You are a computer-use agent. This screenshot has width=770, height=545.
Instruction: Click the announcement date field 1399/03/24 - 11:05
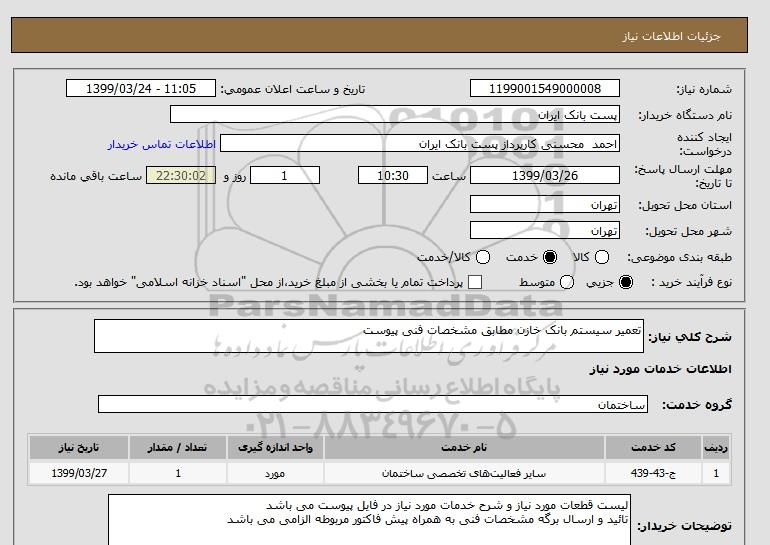tap(141, 88)
